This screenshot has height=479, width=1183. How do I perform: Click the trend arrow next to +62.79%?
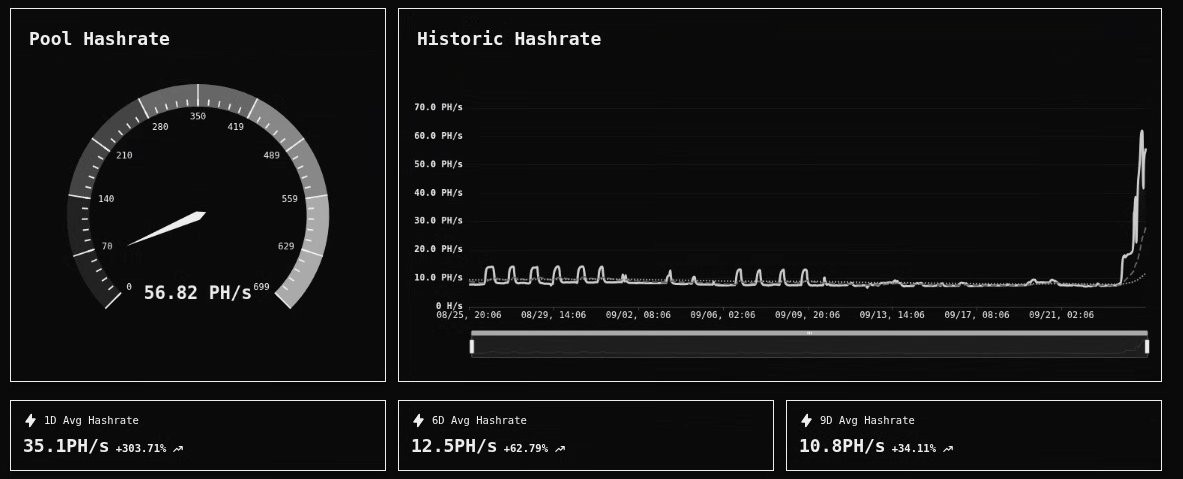(560, 449)
